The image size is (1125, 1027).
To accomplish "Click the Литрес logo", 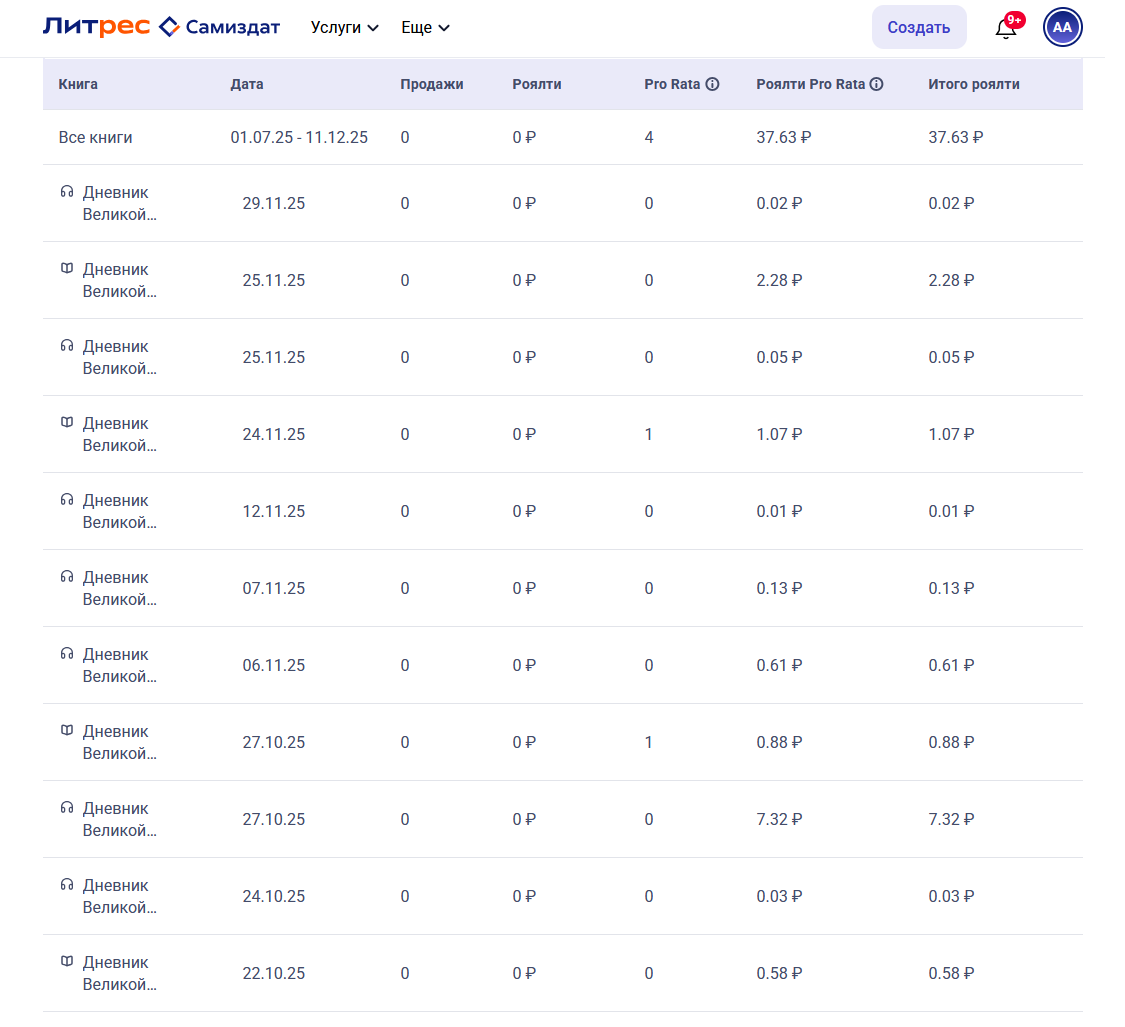I will pyautogui.click(x=96, y=27).
